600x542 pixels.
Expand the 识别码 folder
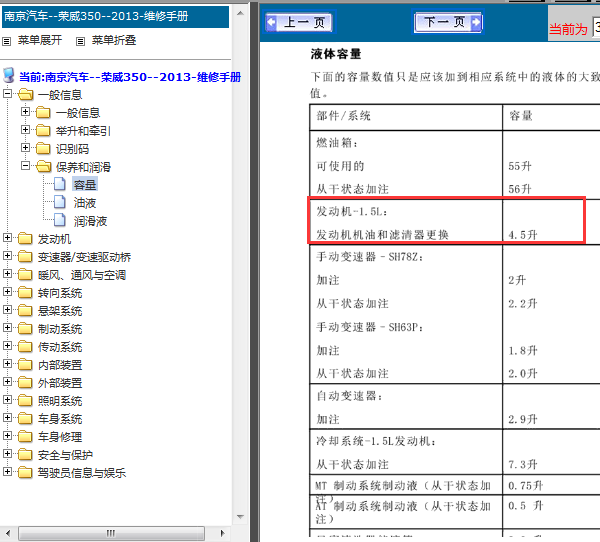[x=25, y=147]
